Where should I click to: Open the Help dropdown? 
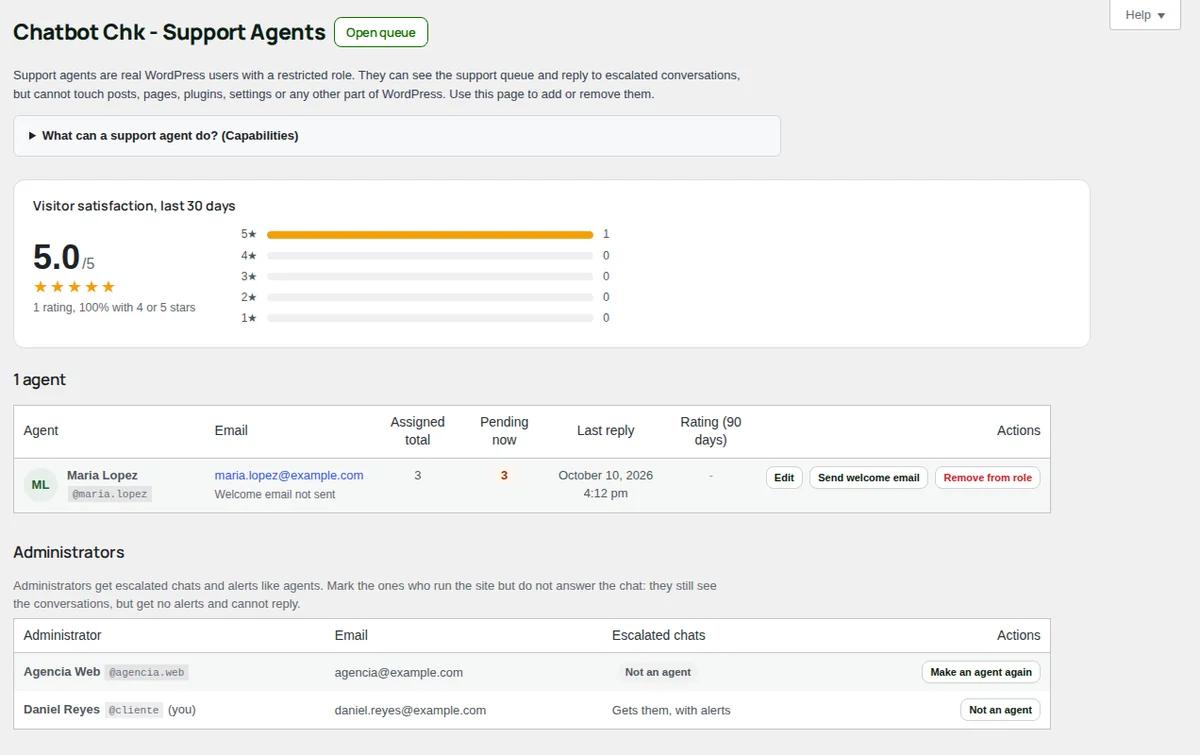1145,15
